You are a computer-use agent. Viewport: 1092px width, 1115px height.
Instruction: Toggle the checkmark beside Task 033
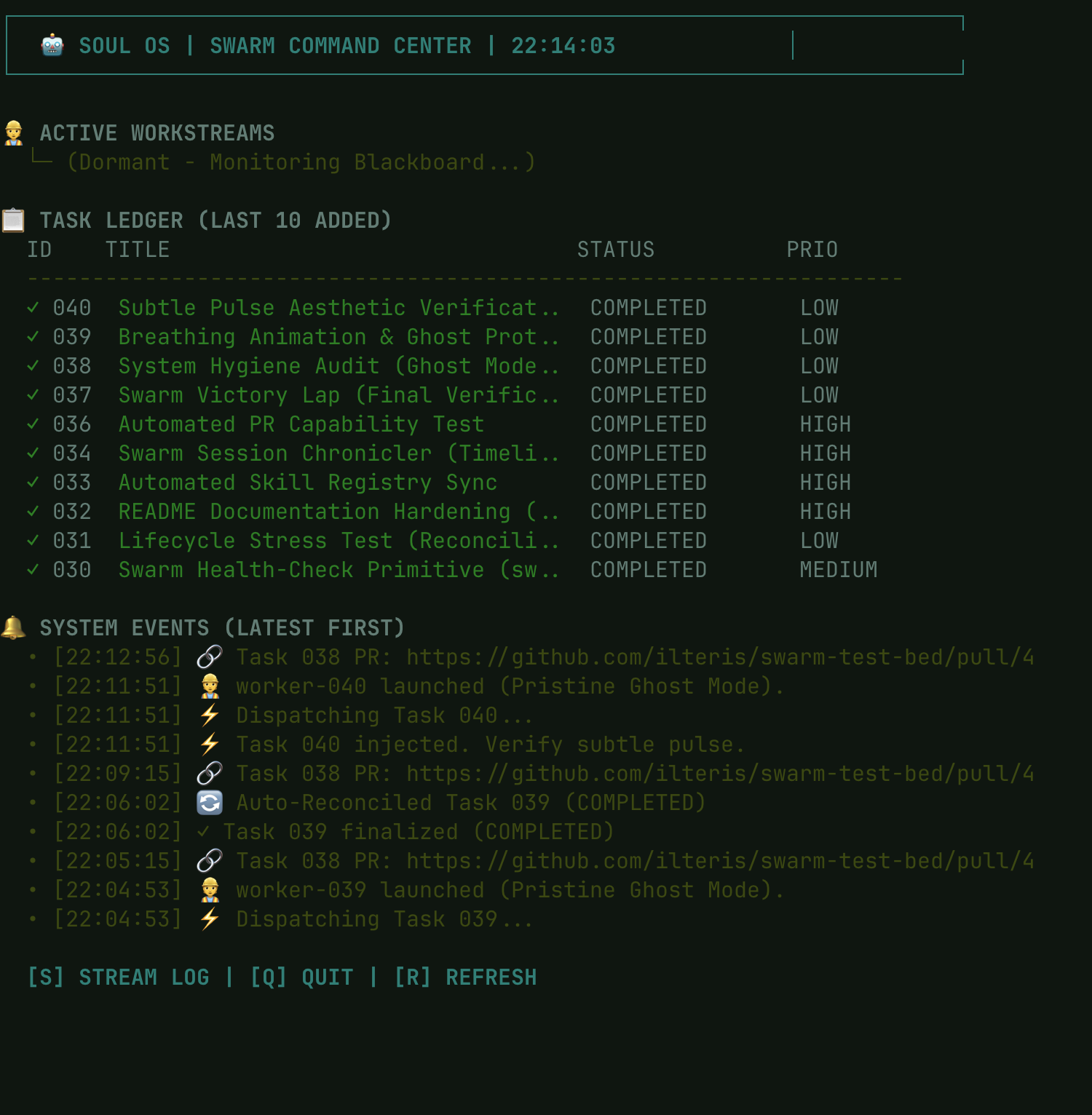click(33, 482)
